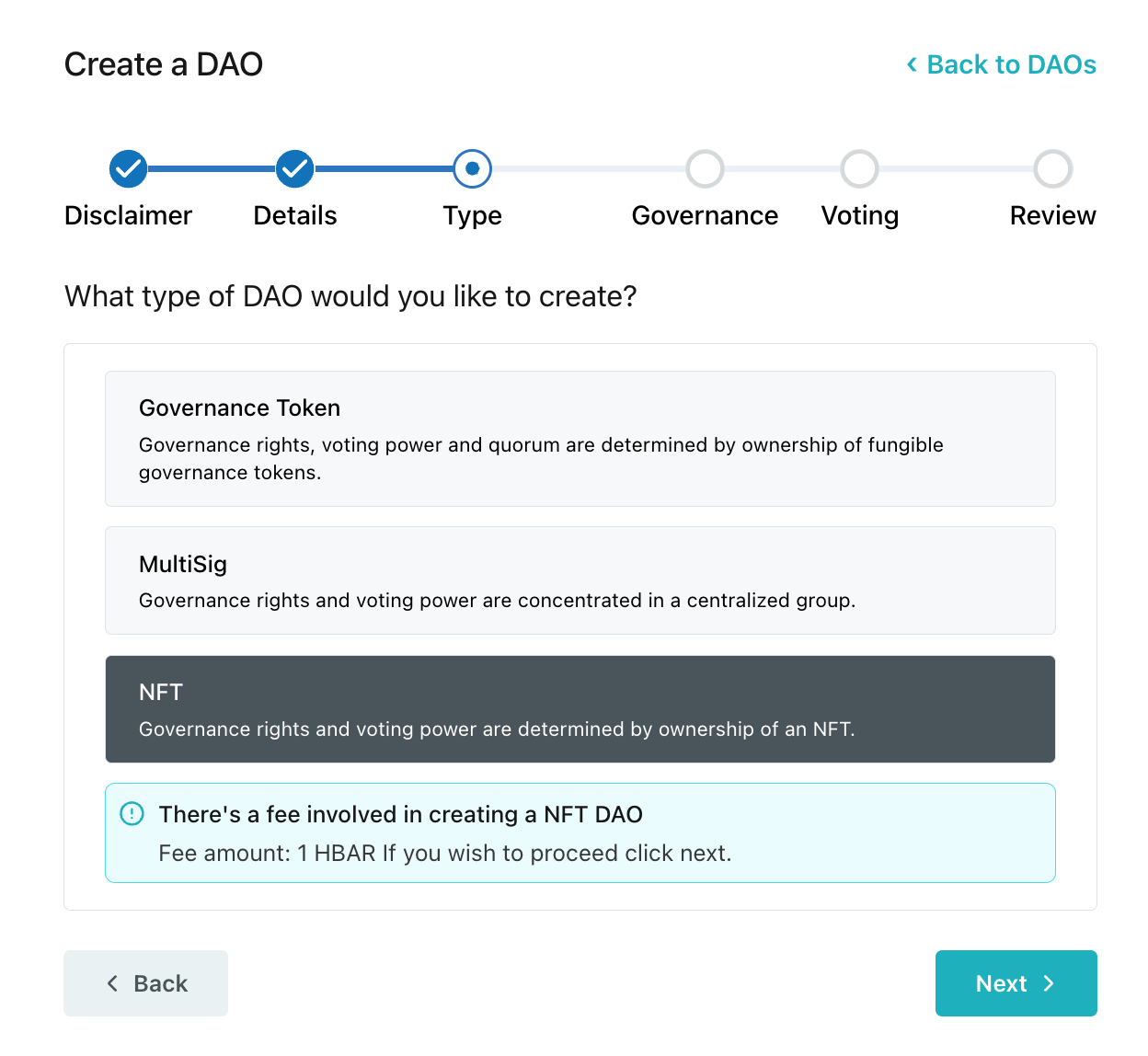Click the left chevron on Back button

[112, 983]
